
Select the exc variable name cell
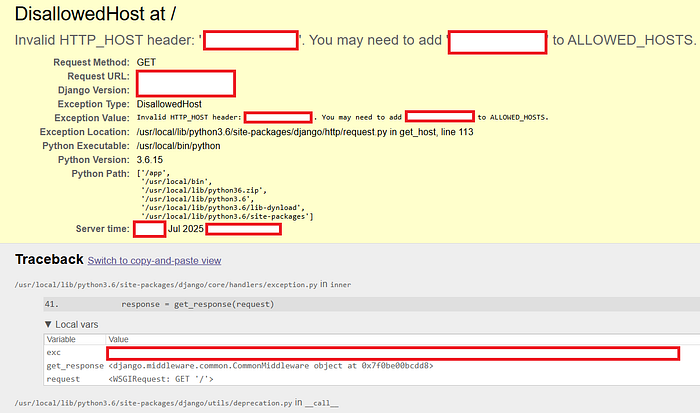pyautogui.click(x=54, y=352)
